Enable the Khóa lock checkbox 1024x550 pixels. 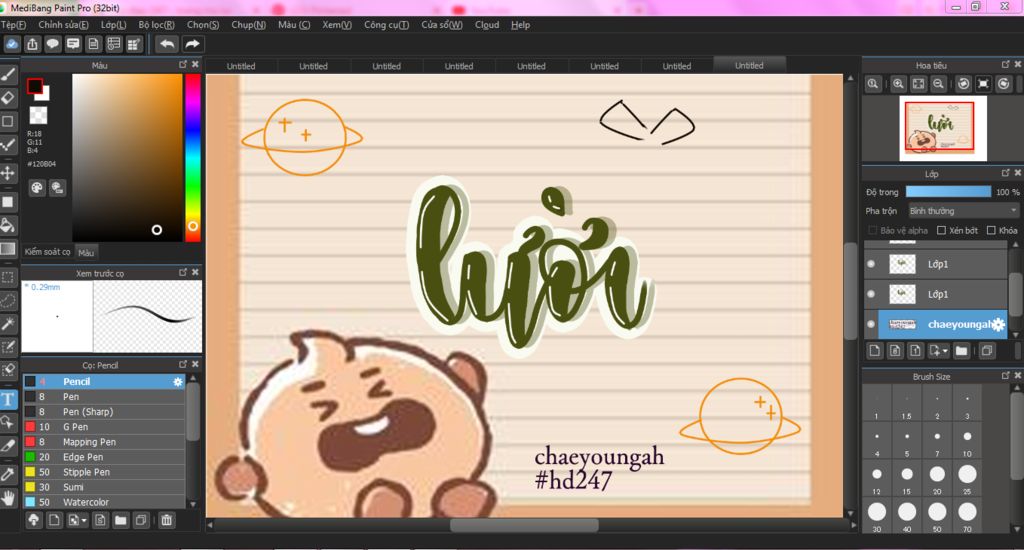(991, 230)
